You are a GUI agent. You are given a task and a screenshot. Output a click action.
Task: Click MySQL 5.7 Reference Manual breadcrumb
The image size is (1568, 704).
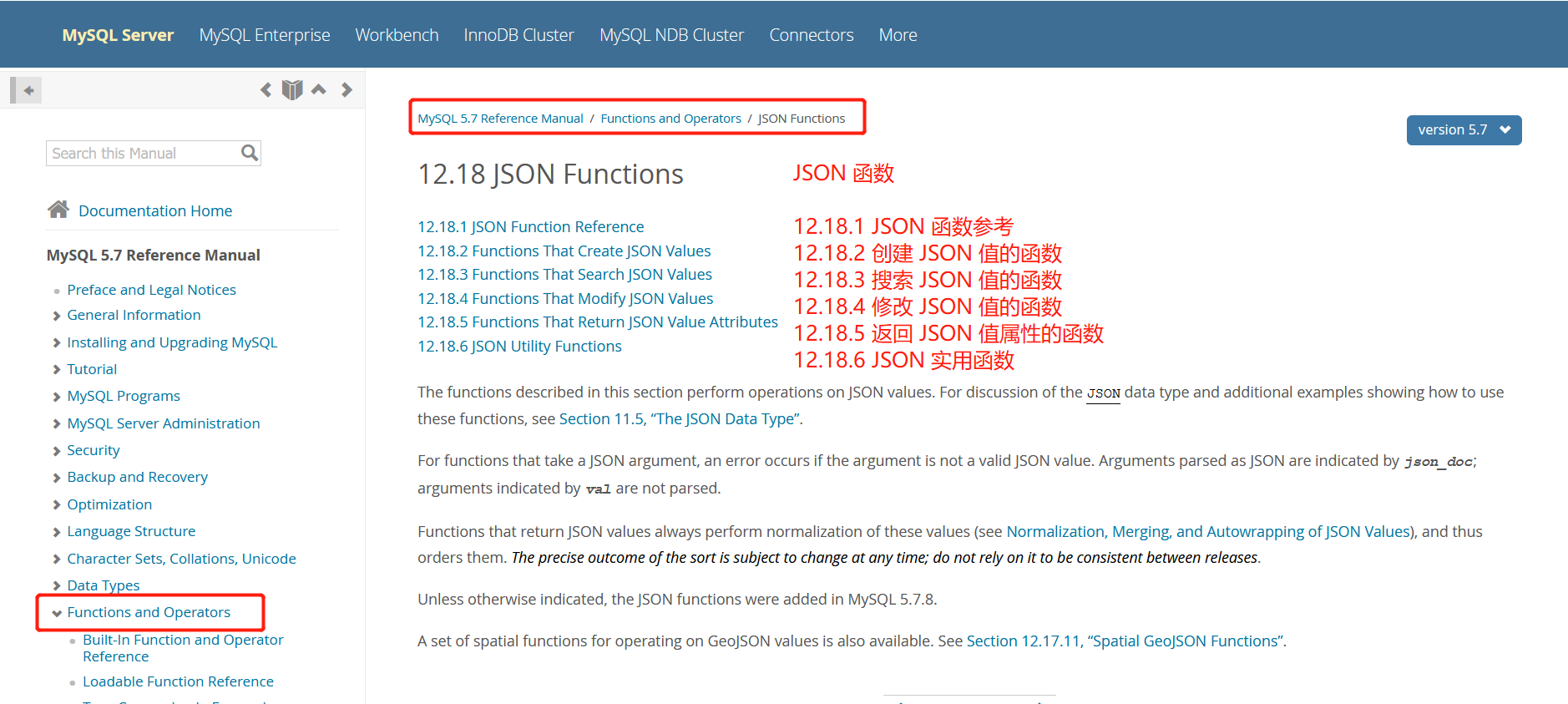[x=500, y=119]
